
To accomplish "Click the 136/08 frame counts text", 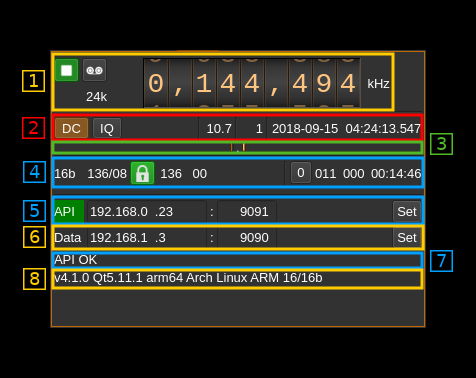I will (107, 174).
